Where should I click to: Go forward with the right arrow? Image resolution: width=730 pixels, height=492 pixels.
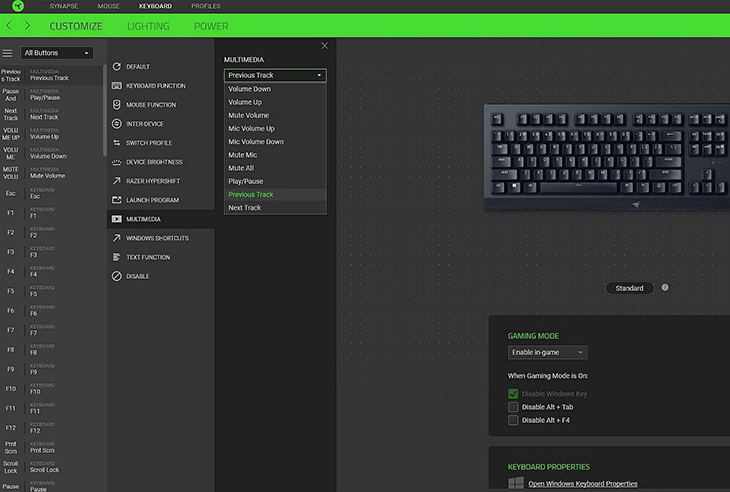(27, 26)
